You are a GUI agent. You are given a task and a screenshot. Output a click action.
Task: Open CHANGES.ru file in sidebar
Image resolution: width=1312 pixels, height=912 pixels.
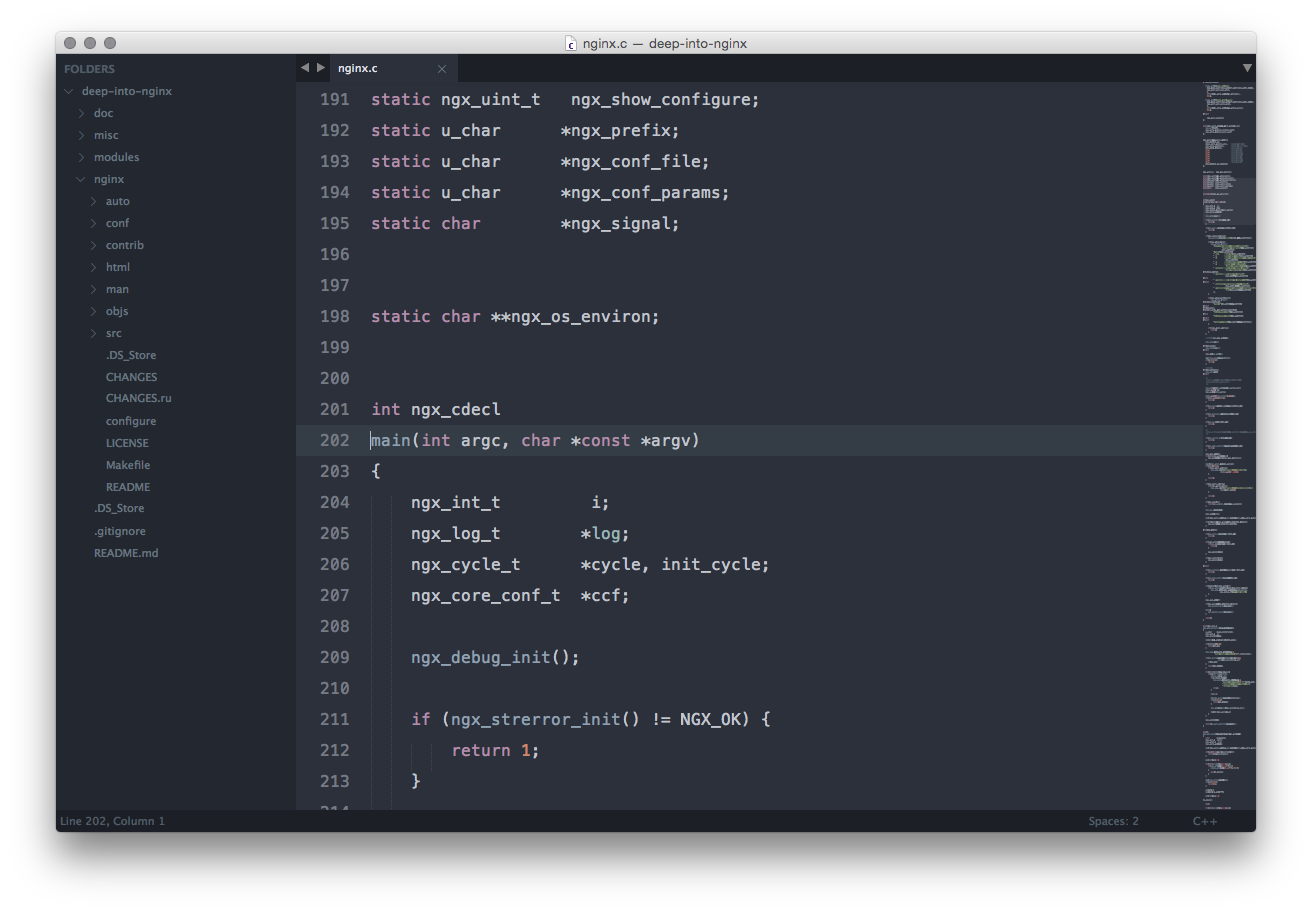coord(139,399)
